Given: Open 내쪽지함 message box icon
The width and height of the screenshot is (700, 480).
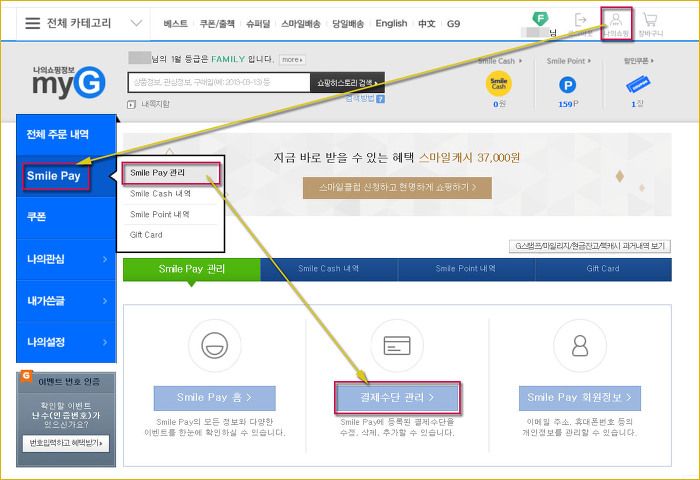Looking at the screenshot, I should click(131, 104).
